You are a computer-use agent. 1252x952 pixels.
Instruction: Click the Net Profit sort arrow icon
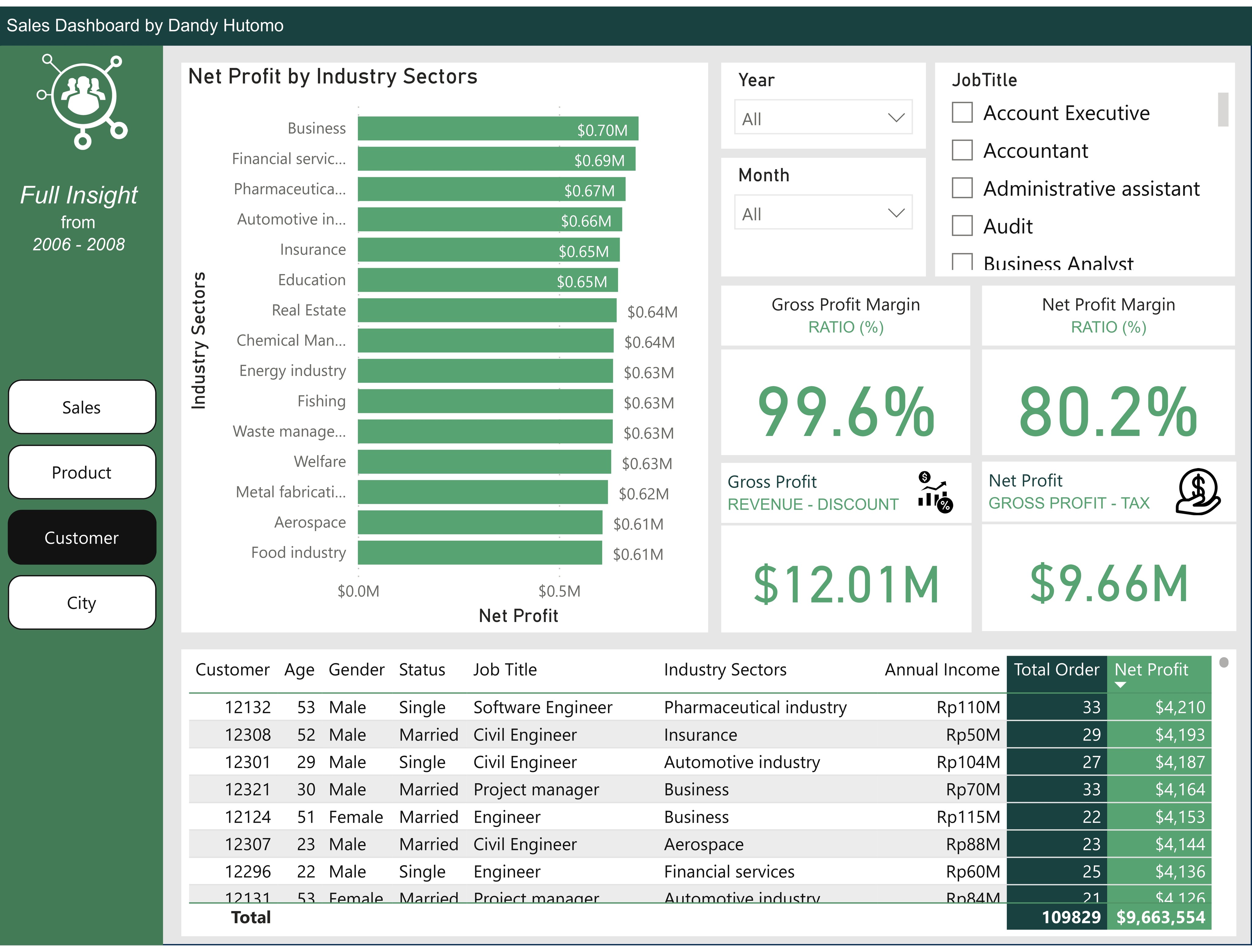click(1120, 685)
